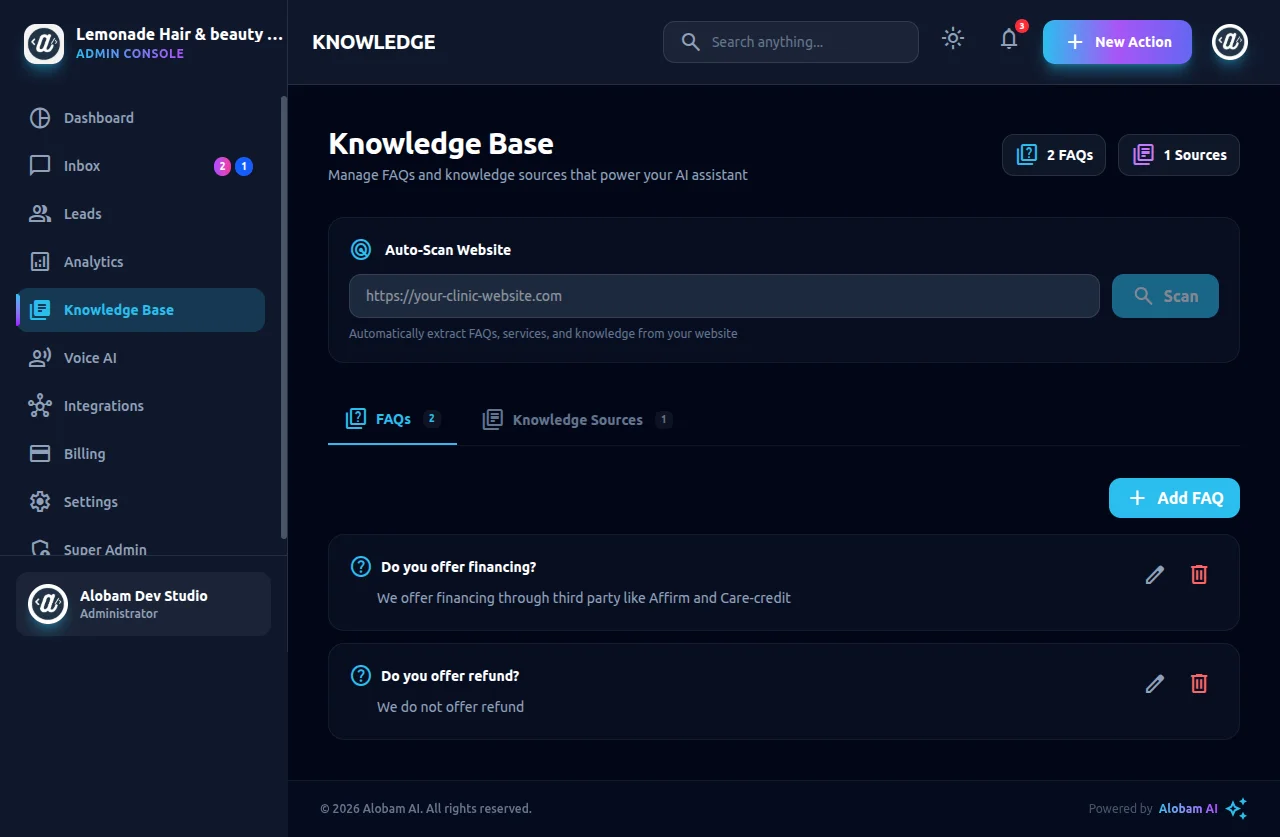Viewport: 1280px width, 837px height.
Task: Open user avatar in top bar
Action: coord(1230,42)
